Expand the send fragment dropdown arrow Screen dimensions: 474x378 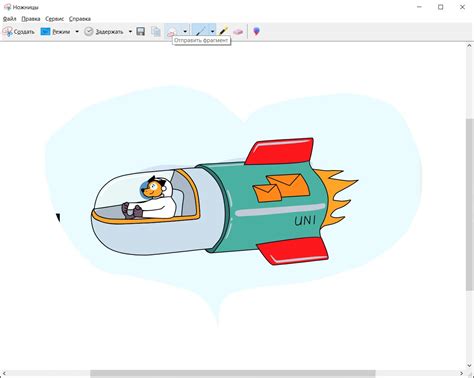coord(185,32)
